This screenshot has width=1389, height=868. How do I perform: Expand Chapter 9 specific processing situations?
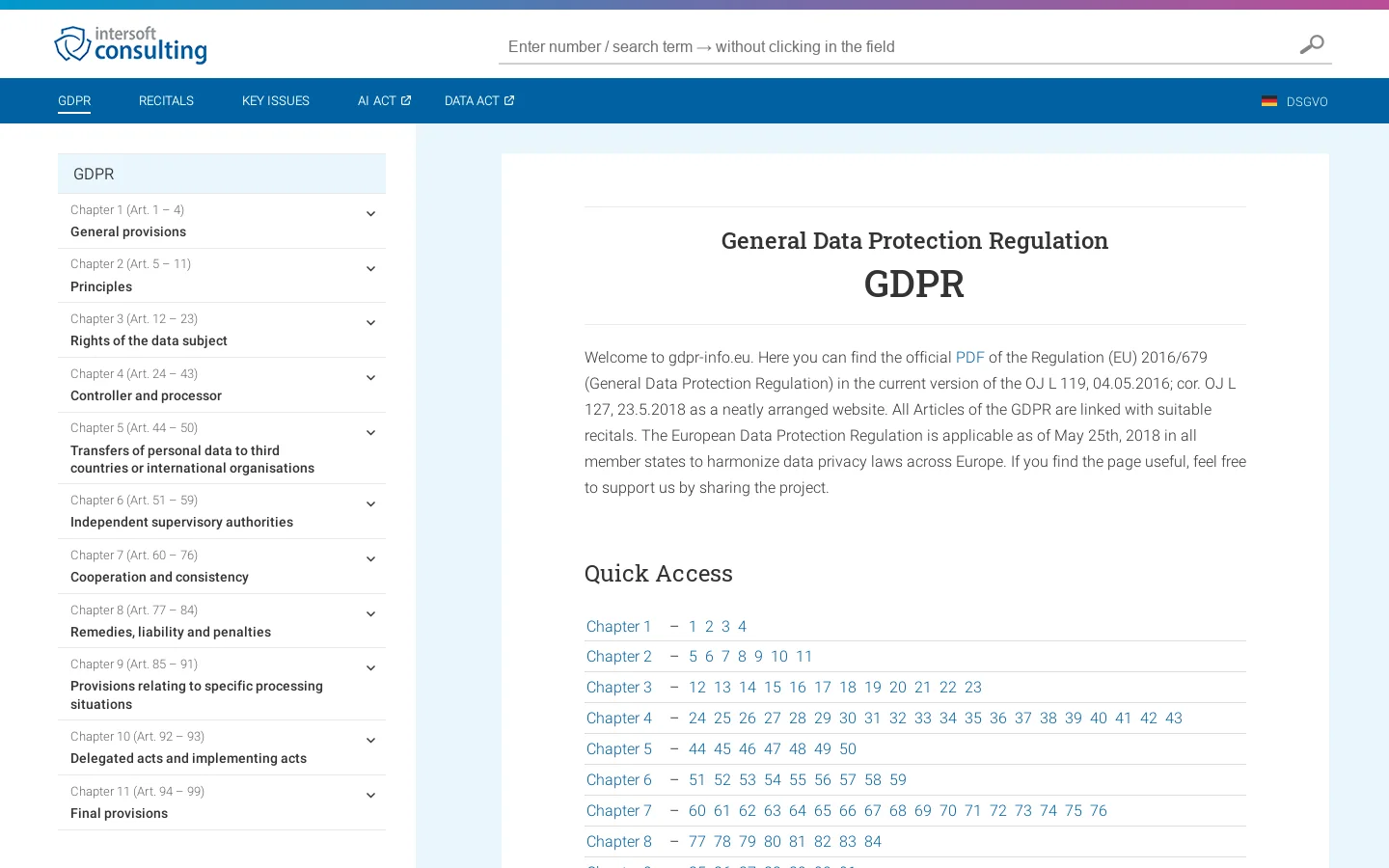[370, 668]
